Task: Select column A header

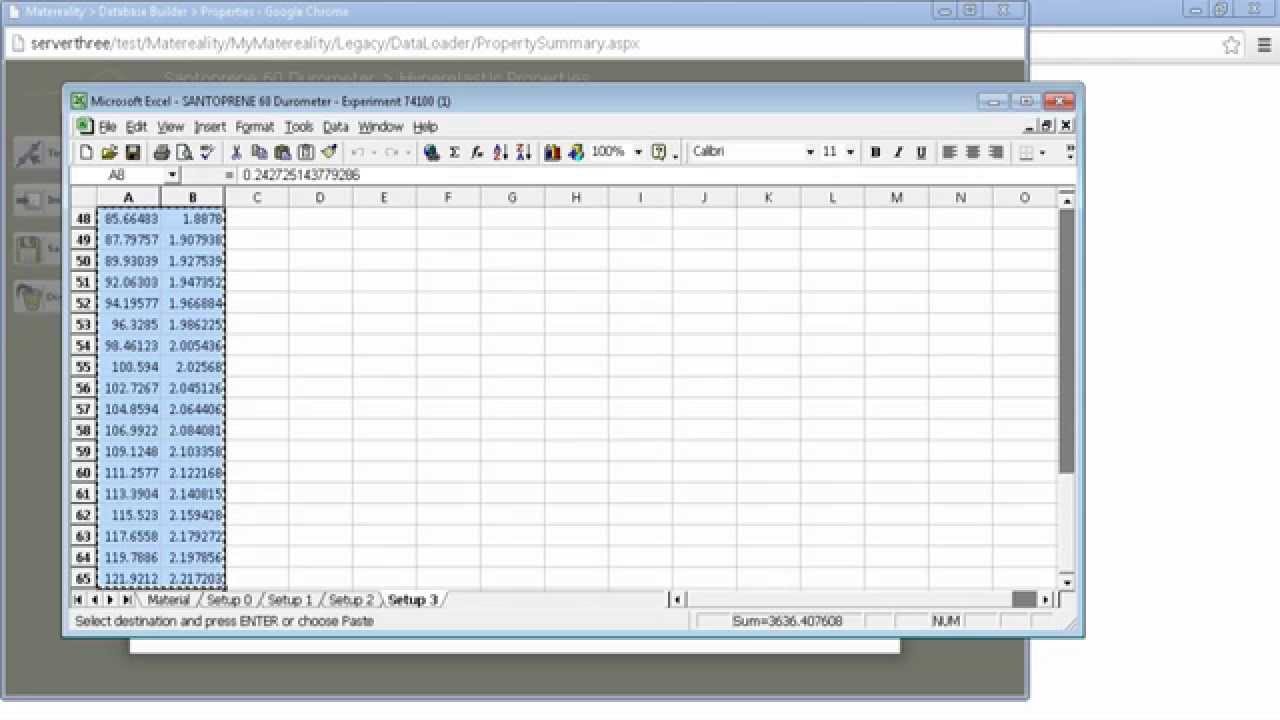Action: (x=128, y=198)
